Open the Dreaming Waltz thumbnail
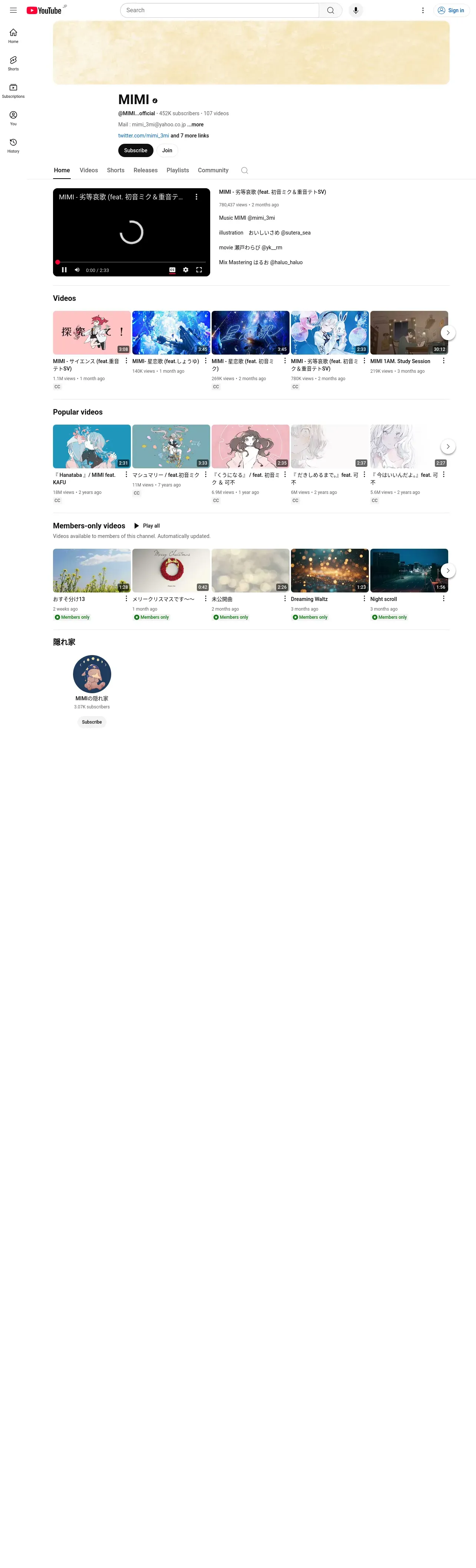 click(330, 571)
